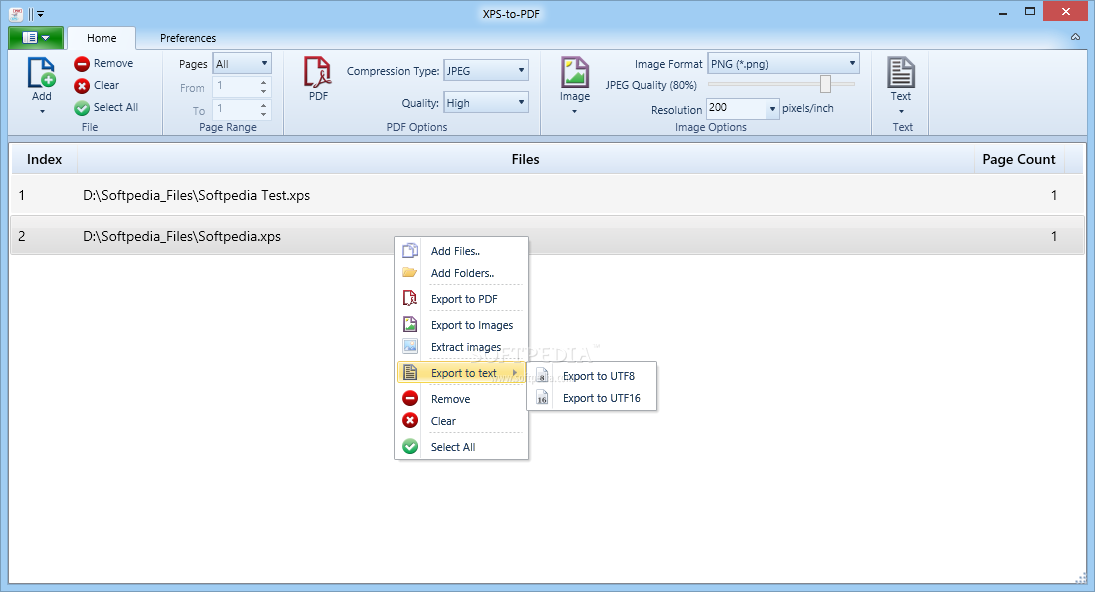
Task: Open the Image button dropdown arrow
Action: pyautogui.click(x=575, y=112)
